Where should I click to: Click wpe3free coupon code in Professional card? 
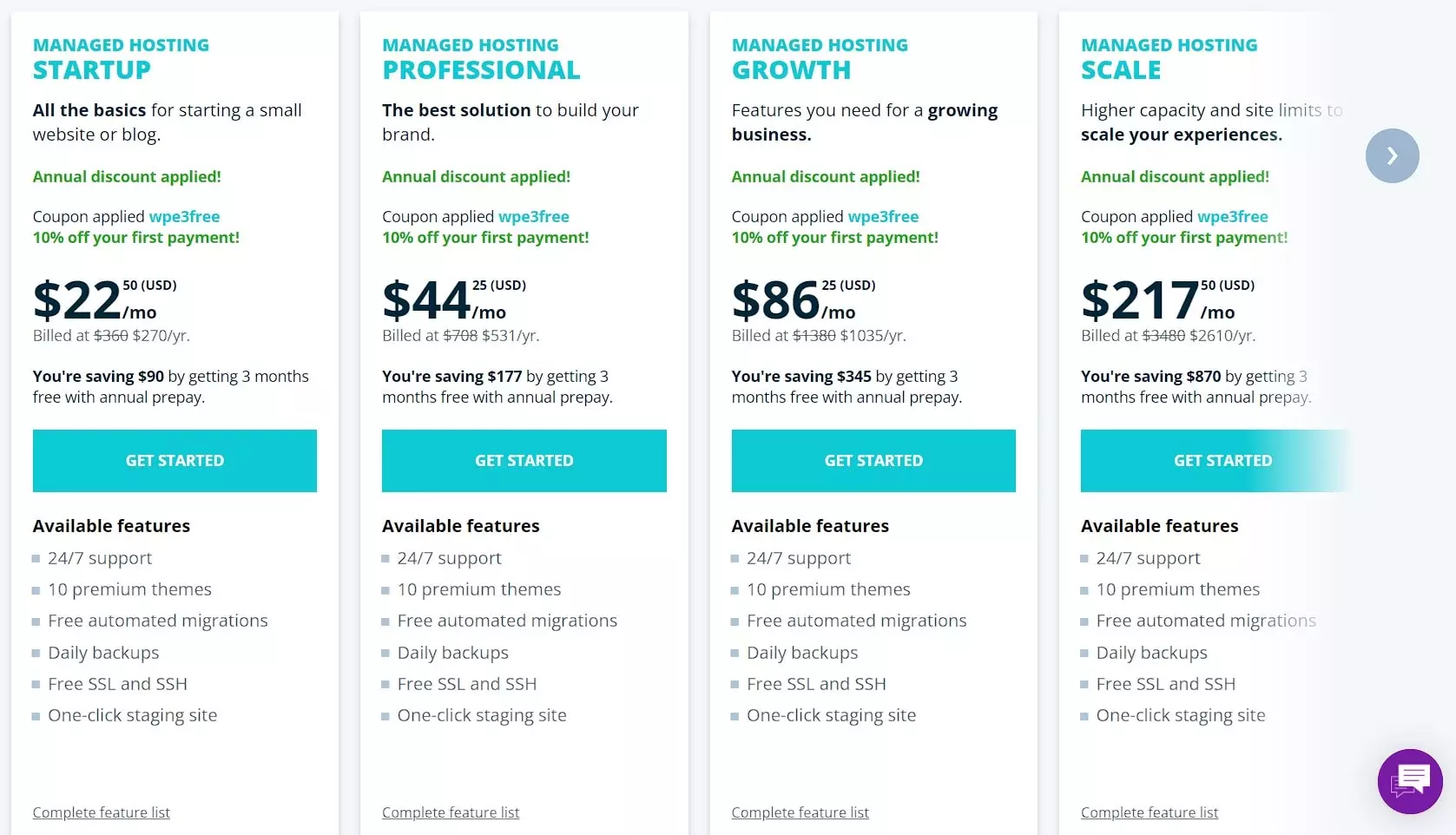534,217
